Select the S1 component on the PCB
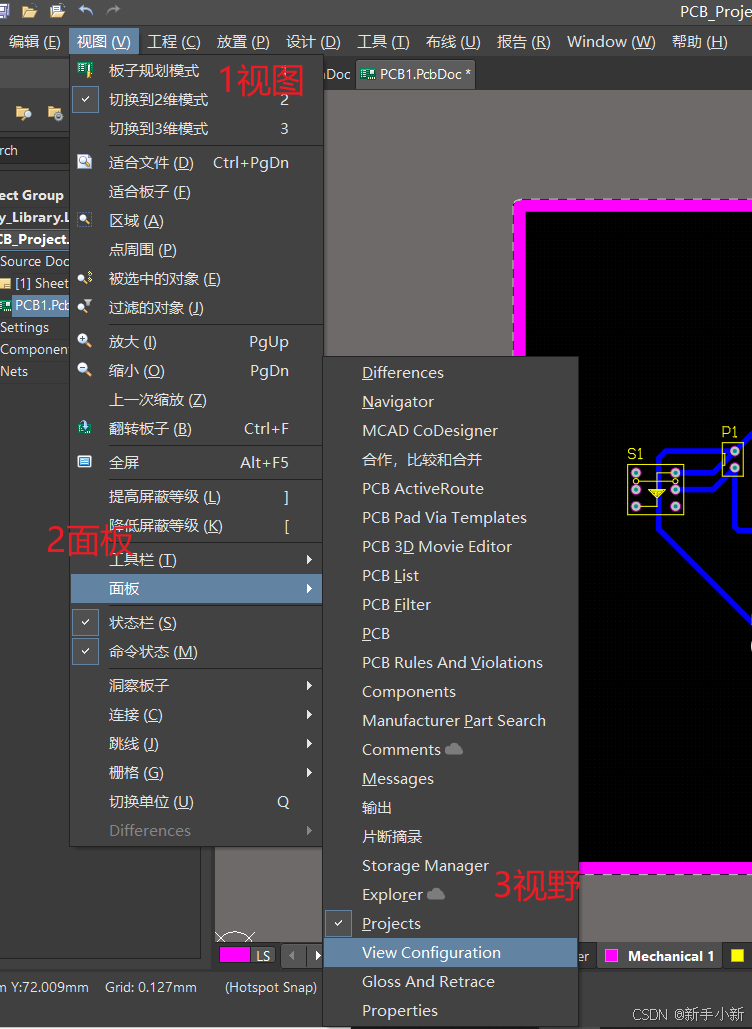Image resolution: width=752 pixels, height=1029 pixels. pyautogui.click(x=656, y=491)
